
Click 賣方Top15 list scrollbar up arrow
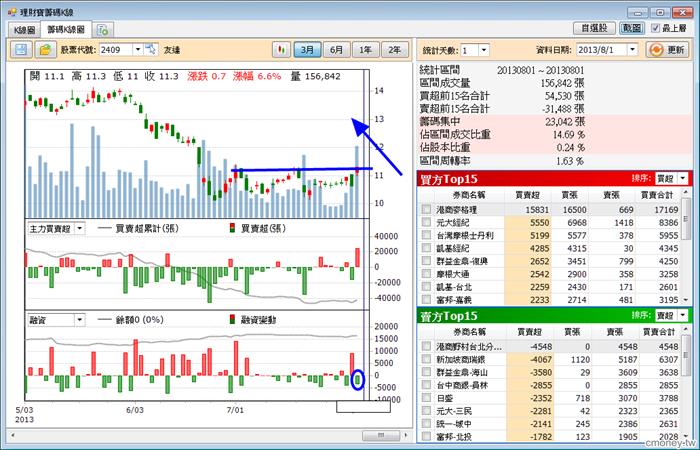686,331
